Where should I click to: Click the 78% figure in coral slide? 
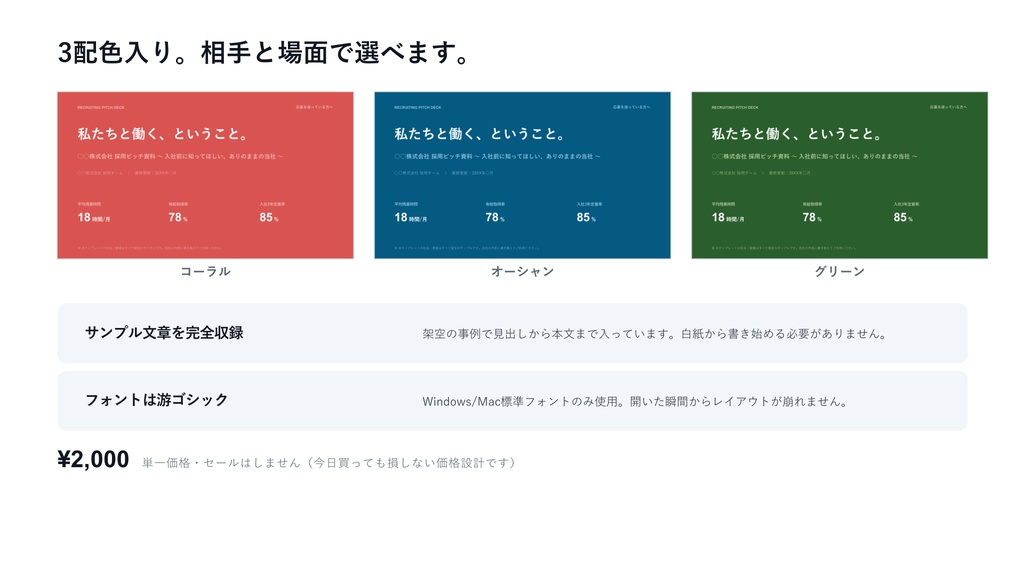[178, 217]
